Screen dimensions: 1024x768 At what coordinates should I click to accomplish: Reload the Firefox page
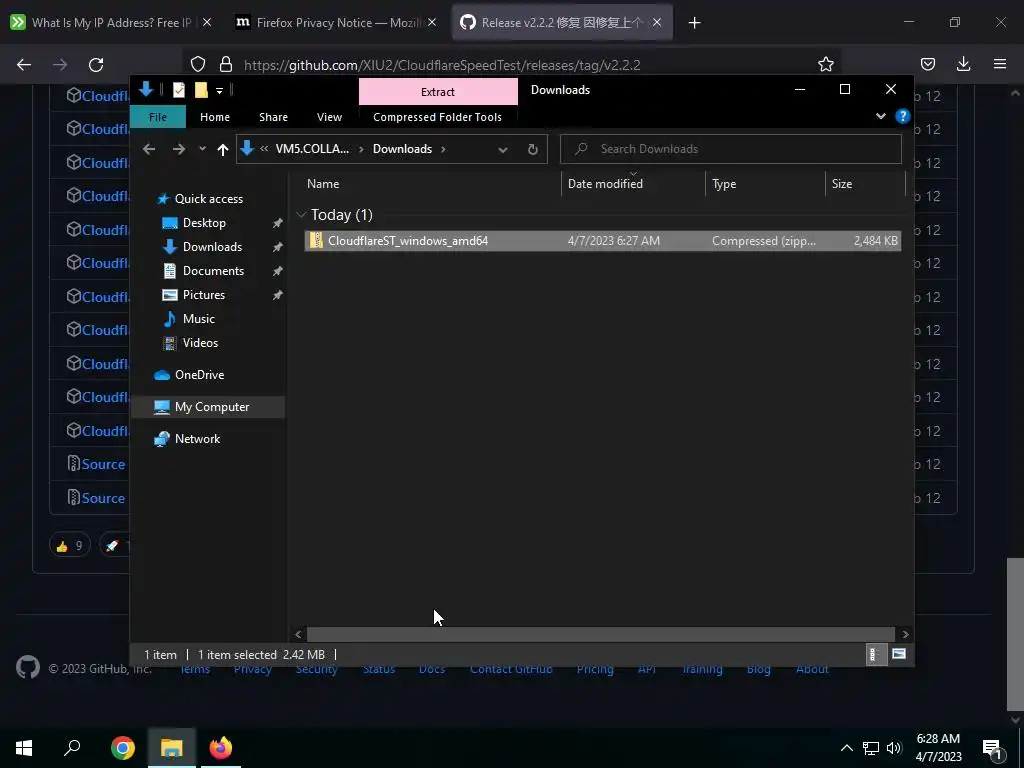click(x=96, y=65)
